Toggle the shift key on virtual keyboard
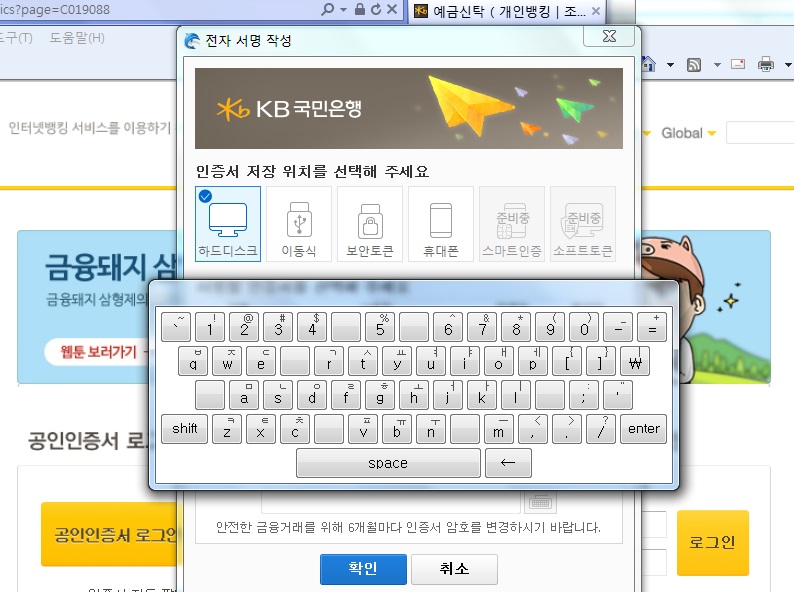794x592 pixels. (184, 429)
